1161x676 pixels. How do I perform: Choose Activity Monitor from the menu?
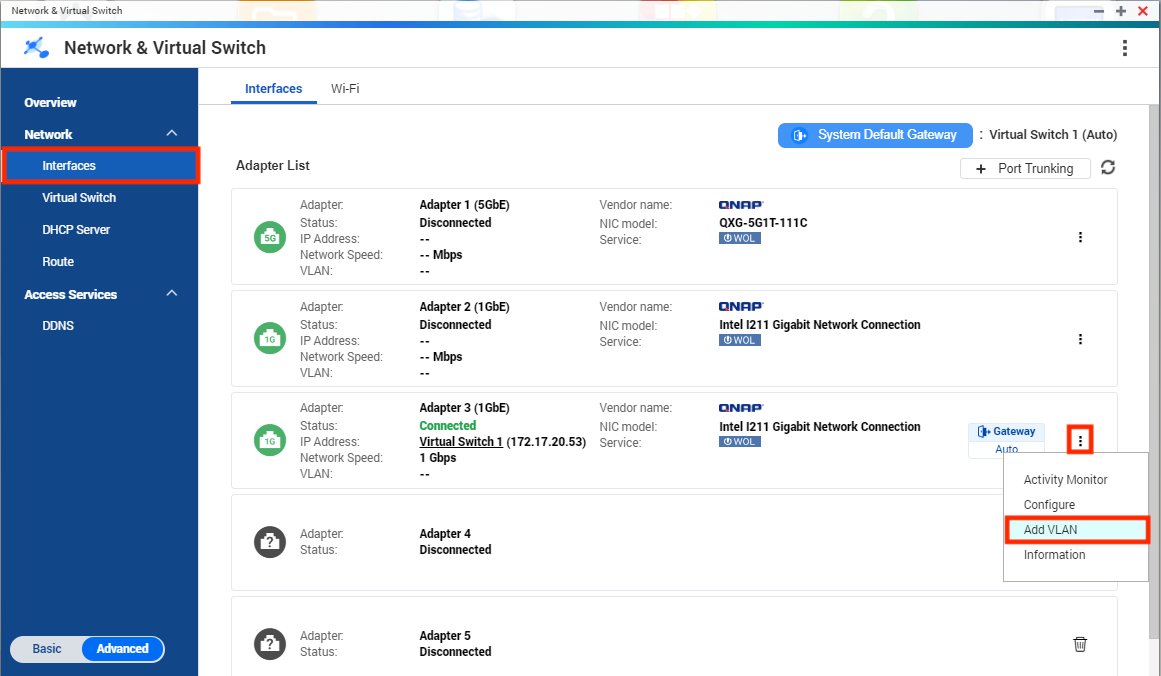pos(1065,480)
